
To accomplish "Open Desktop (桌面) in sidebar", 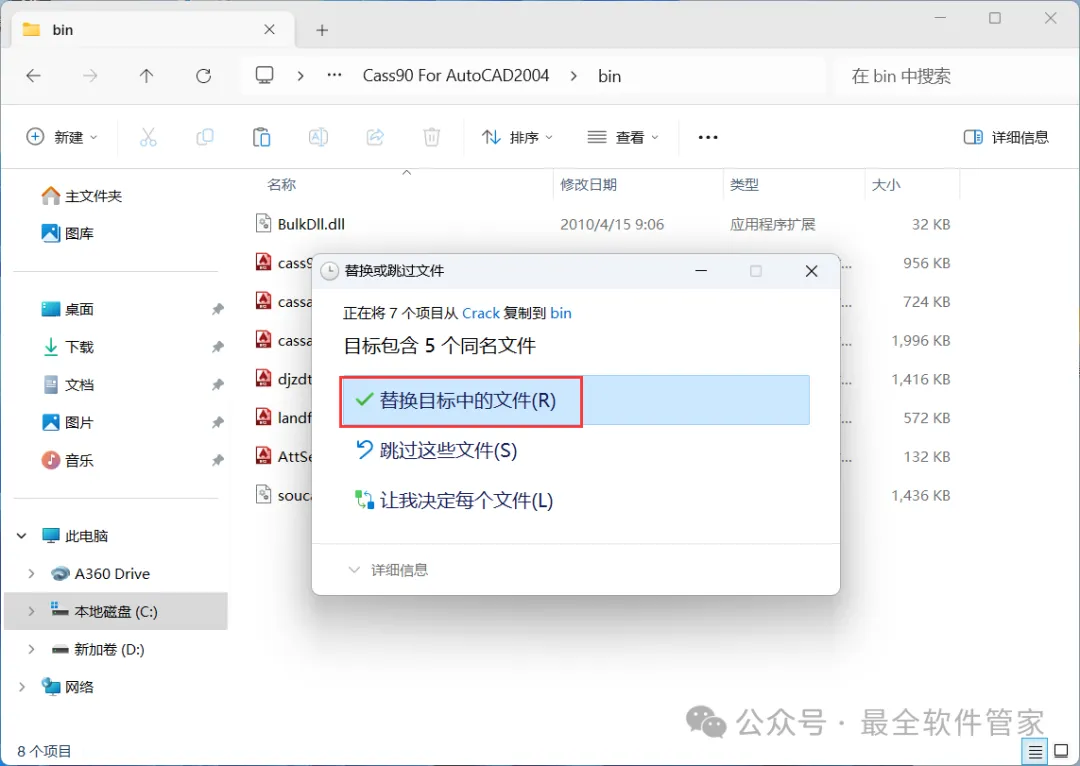I will [x=68, y=309].
